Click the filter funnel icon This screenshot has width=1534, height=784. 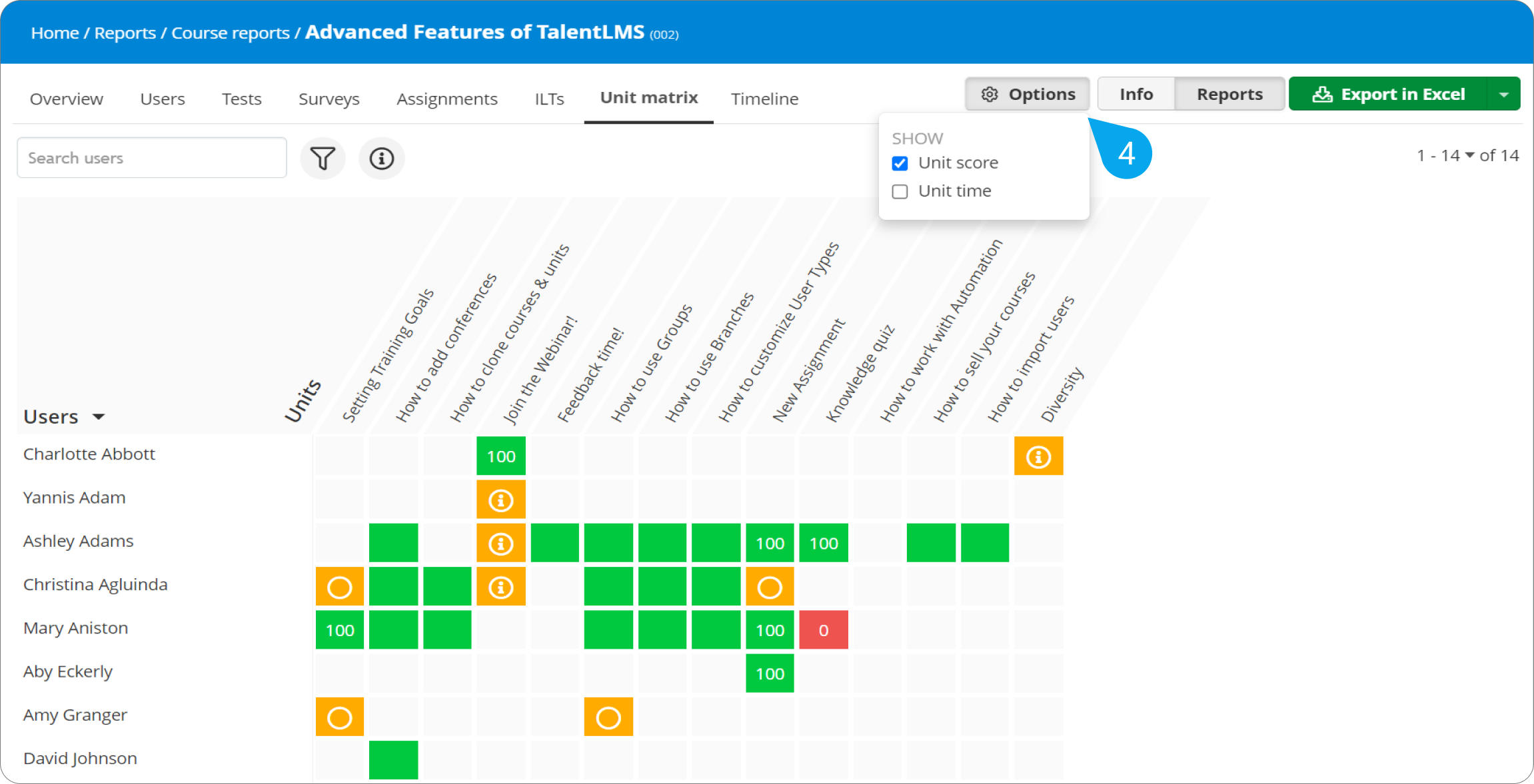(x=323, y=159)
